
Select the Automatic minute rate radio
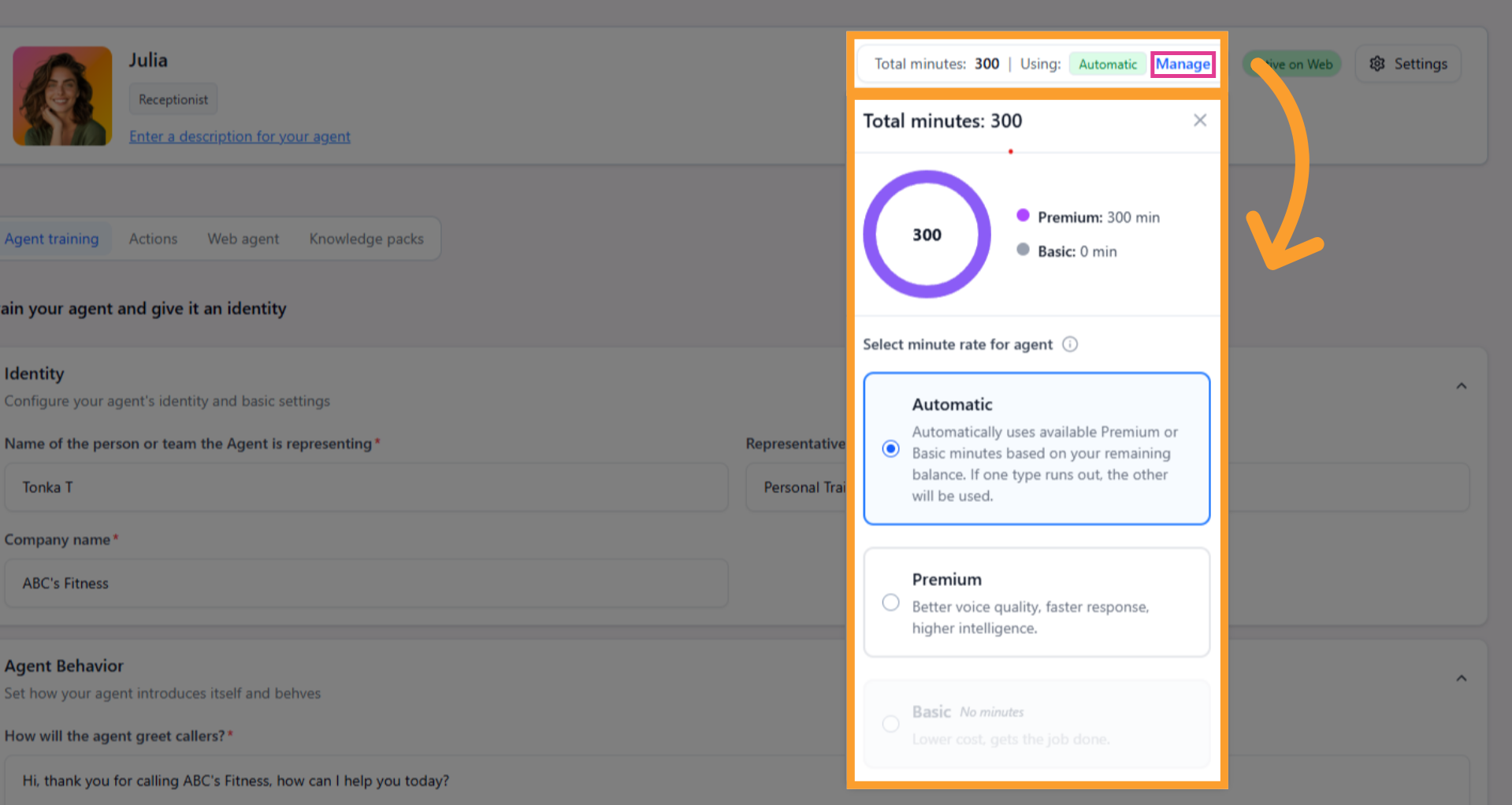click(x=890, y=448)
